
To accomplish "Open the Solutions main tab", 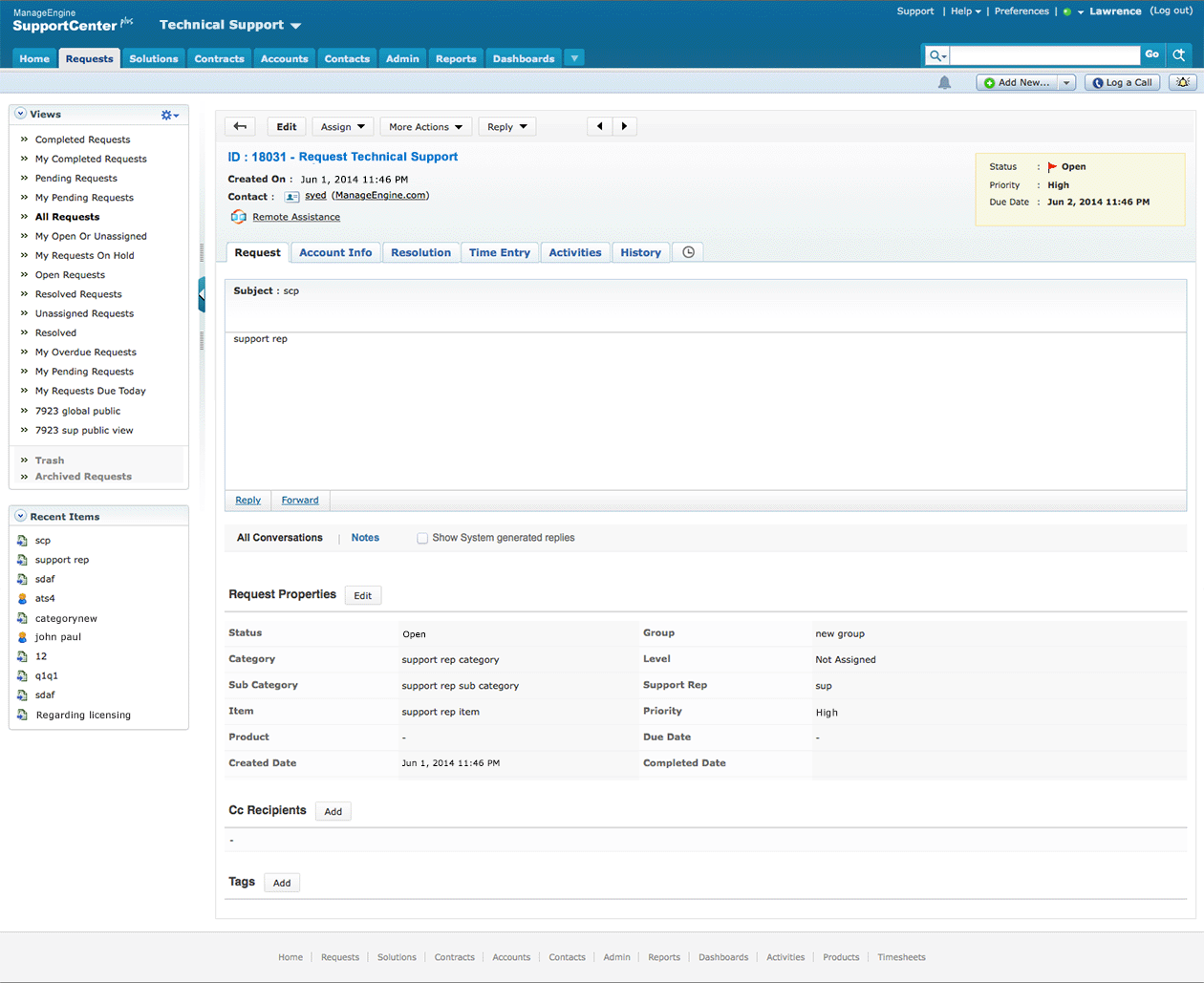I will tap(154, 58).
